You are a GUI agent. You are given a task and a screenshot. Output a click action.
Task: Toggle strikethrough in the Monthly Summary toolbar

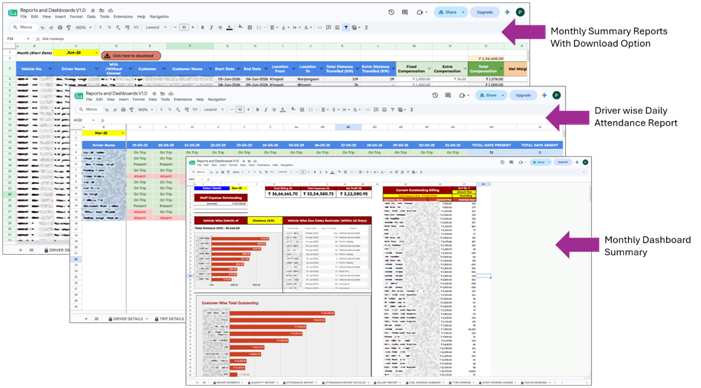click(x=220, y=27)
